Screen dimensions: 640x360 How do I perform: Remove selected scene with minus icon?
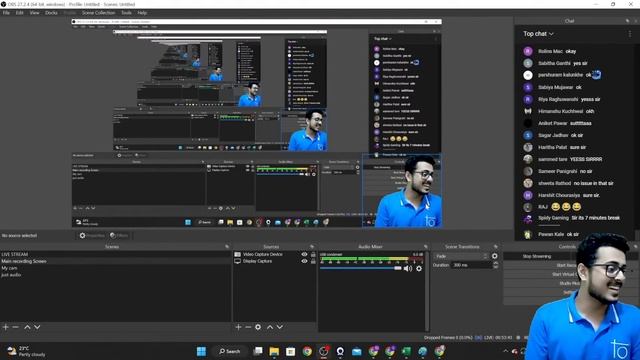coord(16,327)
